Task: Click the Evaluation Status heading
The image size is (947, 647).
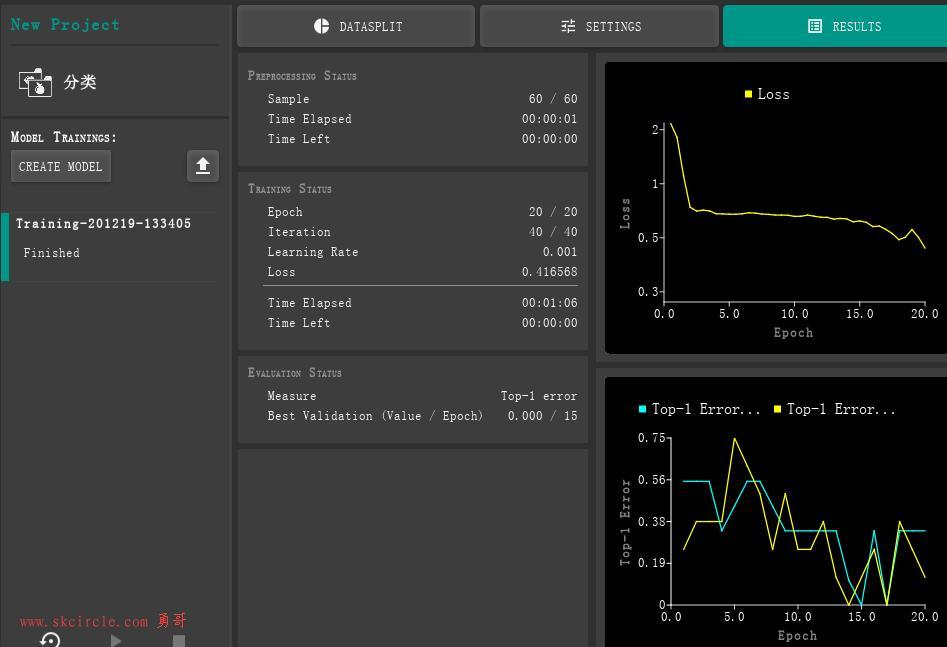Action: (x=295, y=373)
